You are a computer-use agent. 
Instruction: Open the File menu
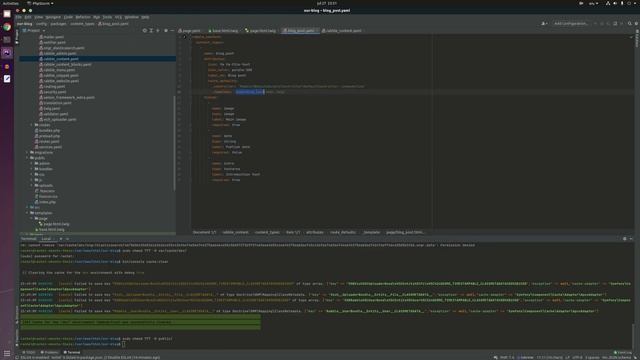click(x=18, y=17)
